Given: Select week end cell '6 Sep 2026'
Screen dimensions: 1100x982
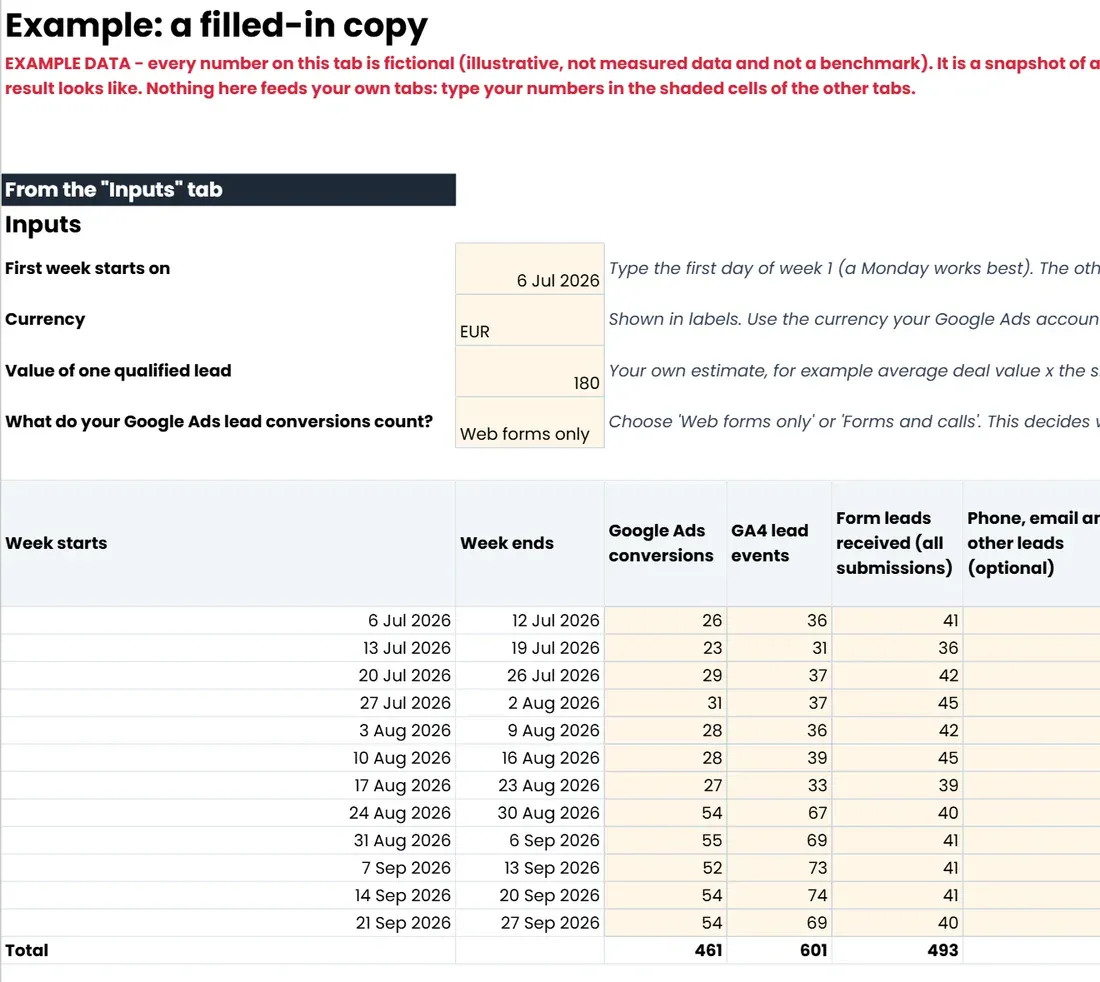Looking at the screenshot, I should [x=530, y=840].
